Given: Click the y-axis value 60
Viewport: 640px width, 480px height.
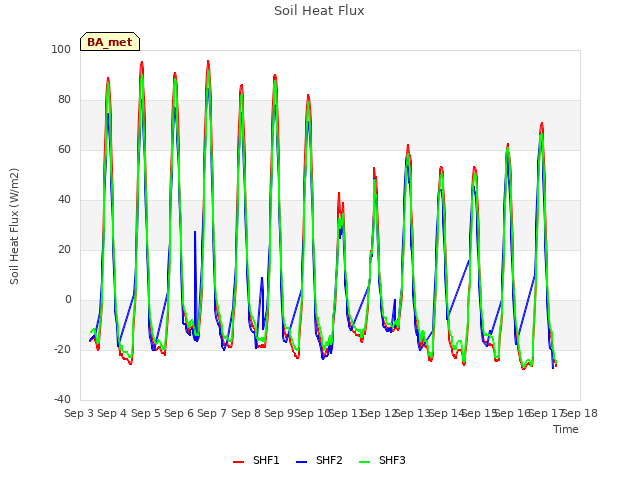Looking at the screenshot, I should 64,150.
